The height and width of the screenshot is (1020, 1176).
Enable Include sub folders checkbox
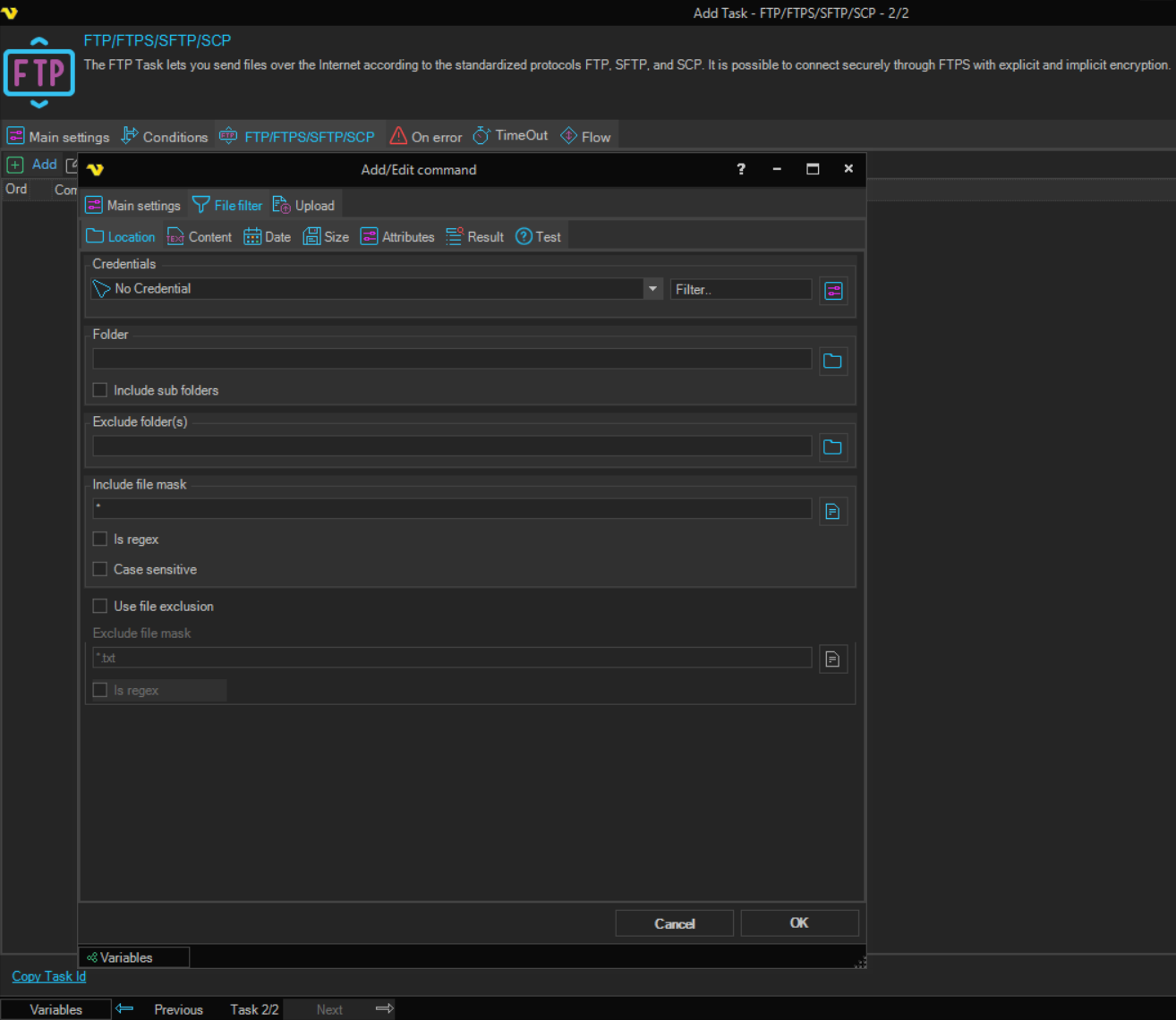pos(100,390)
